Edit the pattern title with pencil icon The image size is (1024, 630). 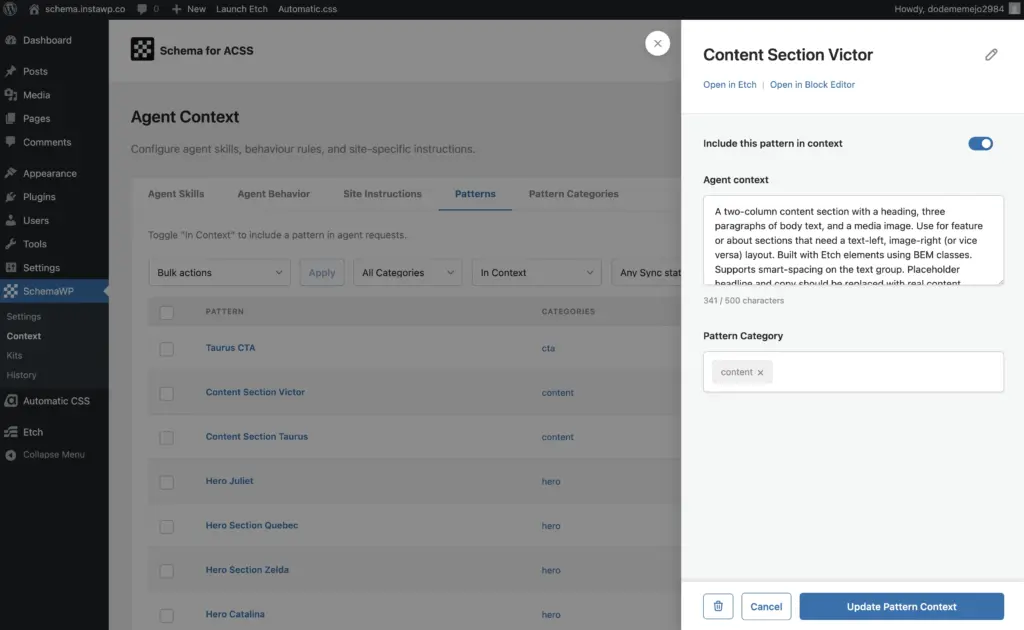click(991, 55)
